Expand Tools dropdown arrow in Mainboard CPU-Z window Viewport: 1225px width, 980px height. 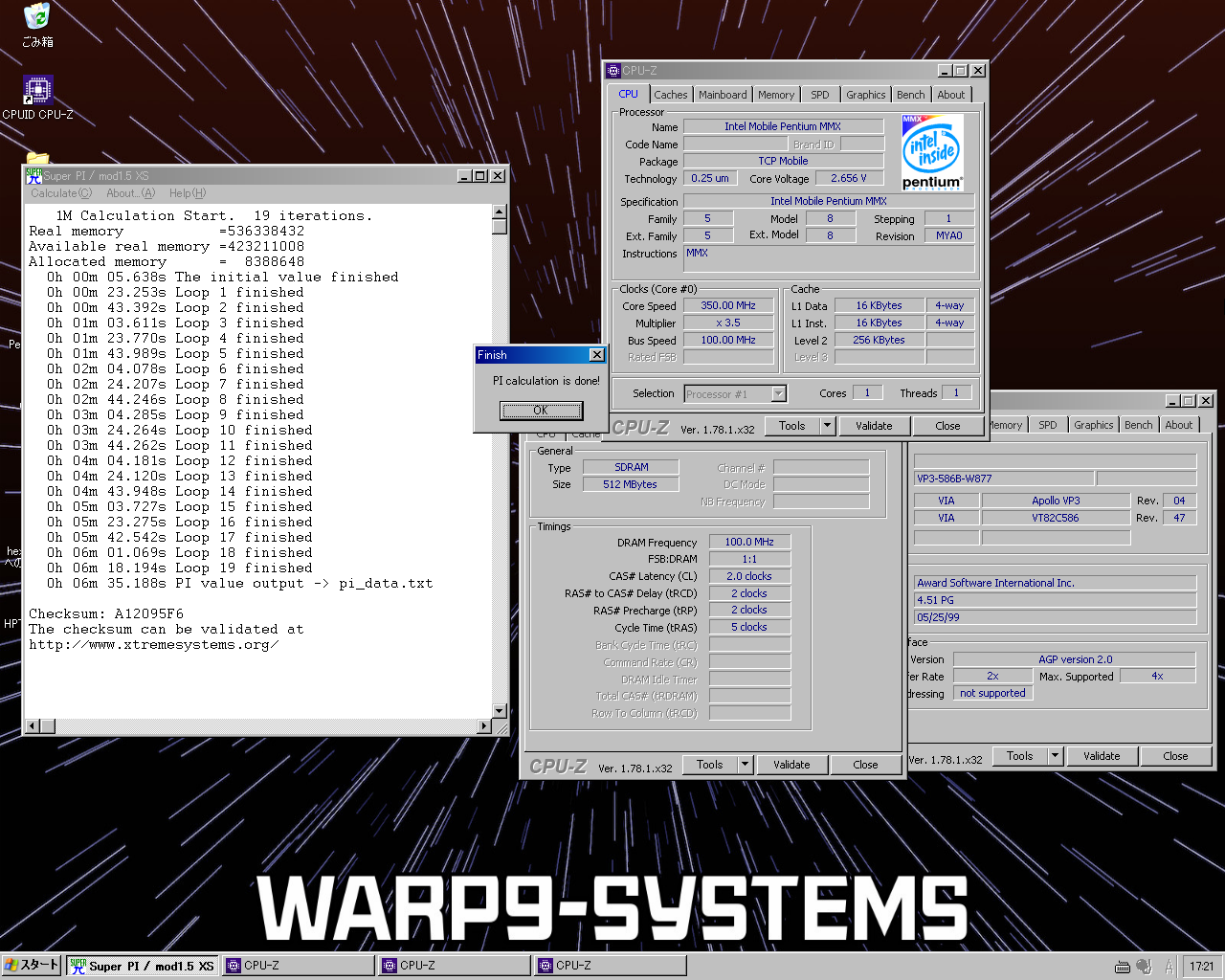[x=1056, y=756]
